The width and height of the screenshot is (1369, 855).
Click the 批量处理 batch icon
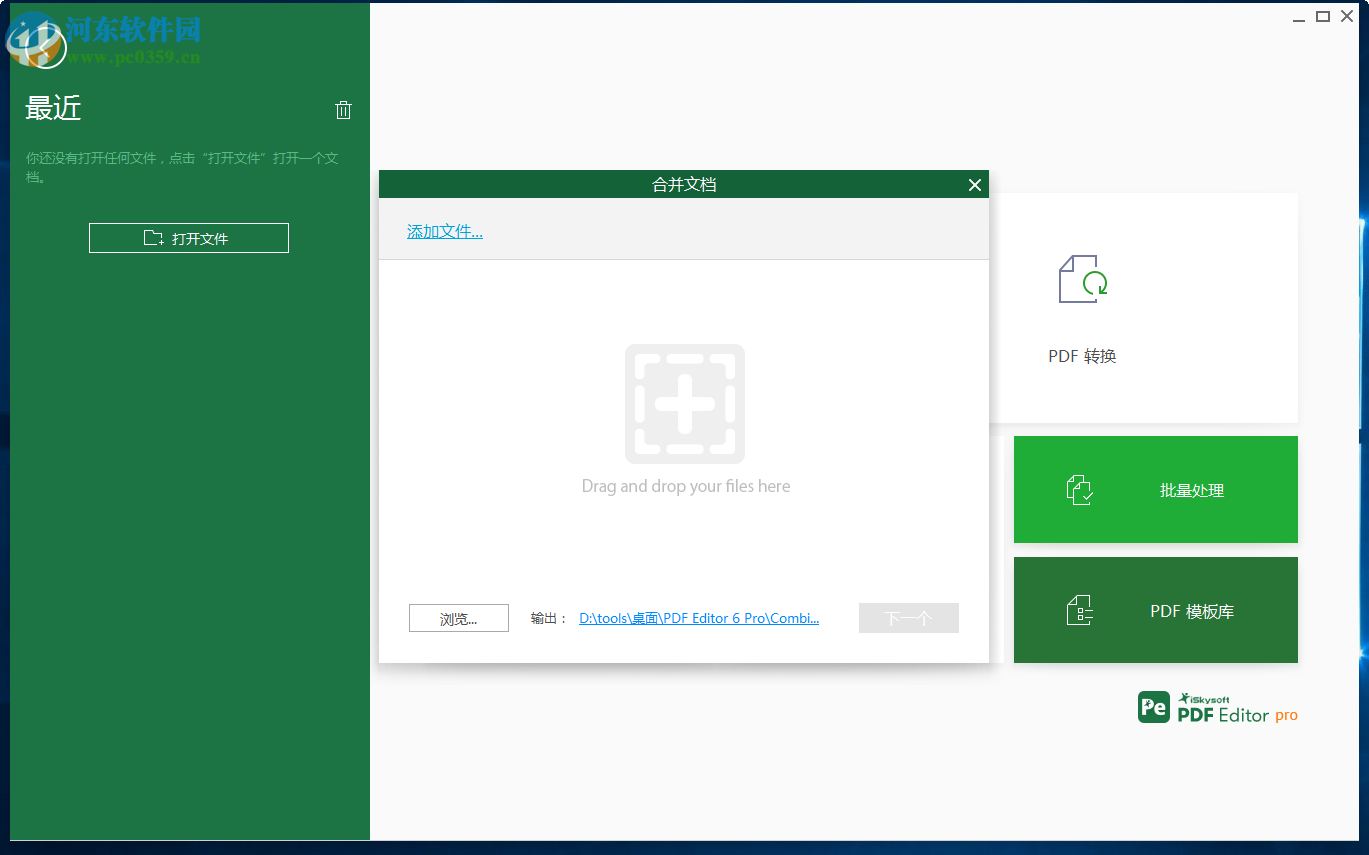click(1080, 490)
